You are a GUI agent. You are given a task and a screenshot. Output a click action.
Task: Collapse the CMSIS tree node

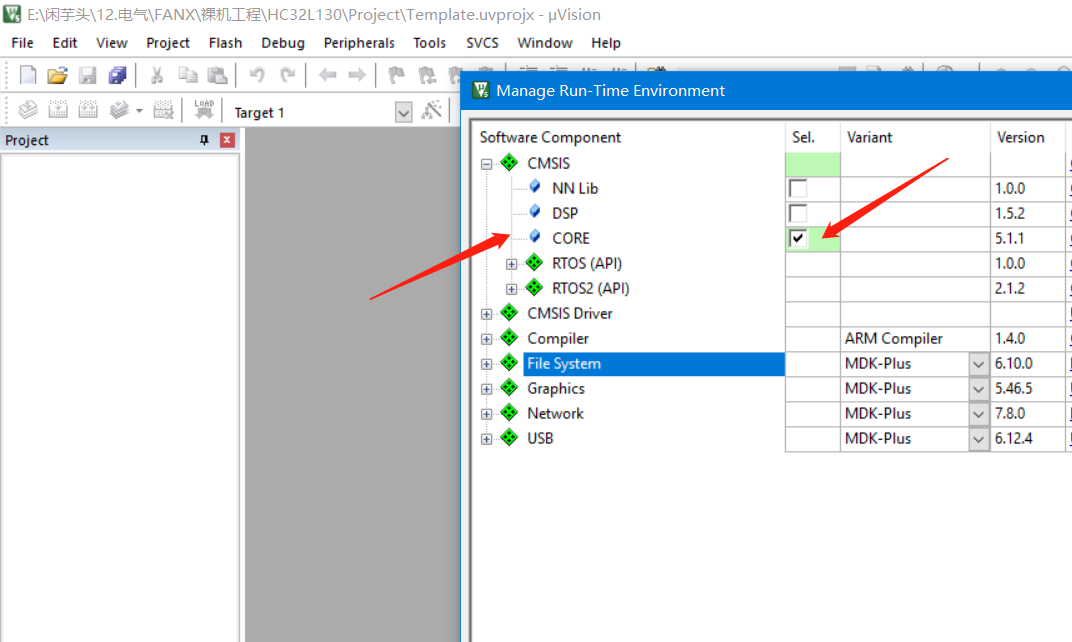click(486, 164)
